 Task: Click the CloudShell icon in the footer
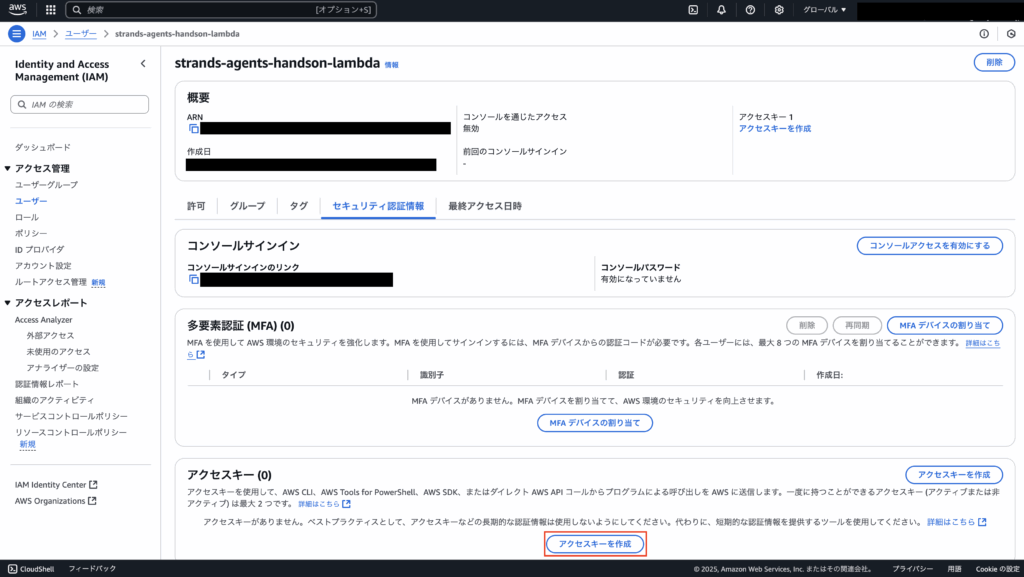[x=12, y=569]
